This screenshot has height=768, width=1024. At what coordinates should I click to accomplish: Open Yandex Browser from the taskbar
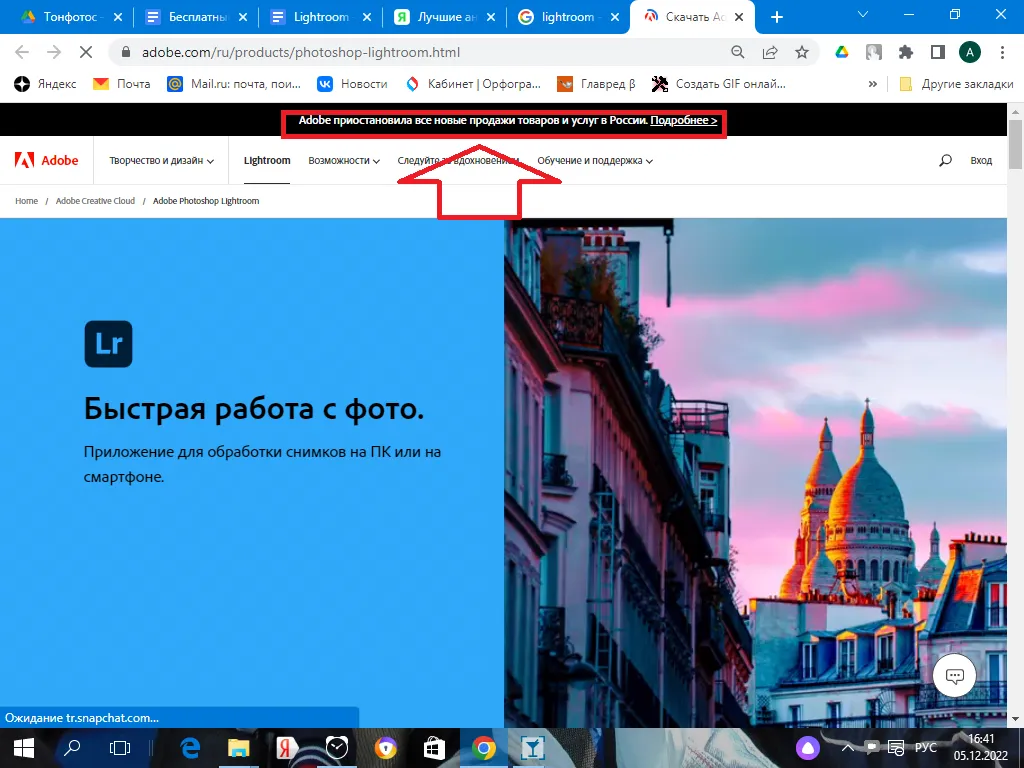coord(287,748)
